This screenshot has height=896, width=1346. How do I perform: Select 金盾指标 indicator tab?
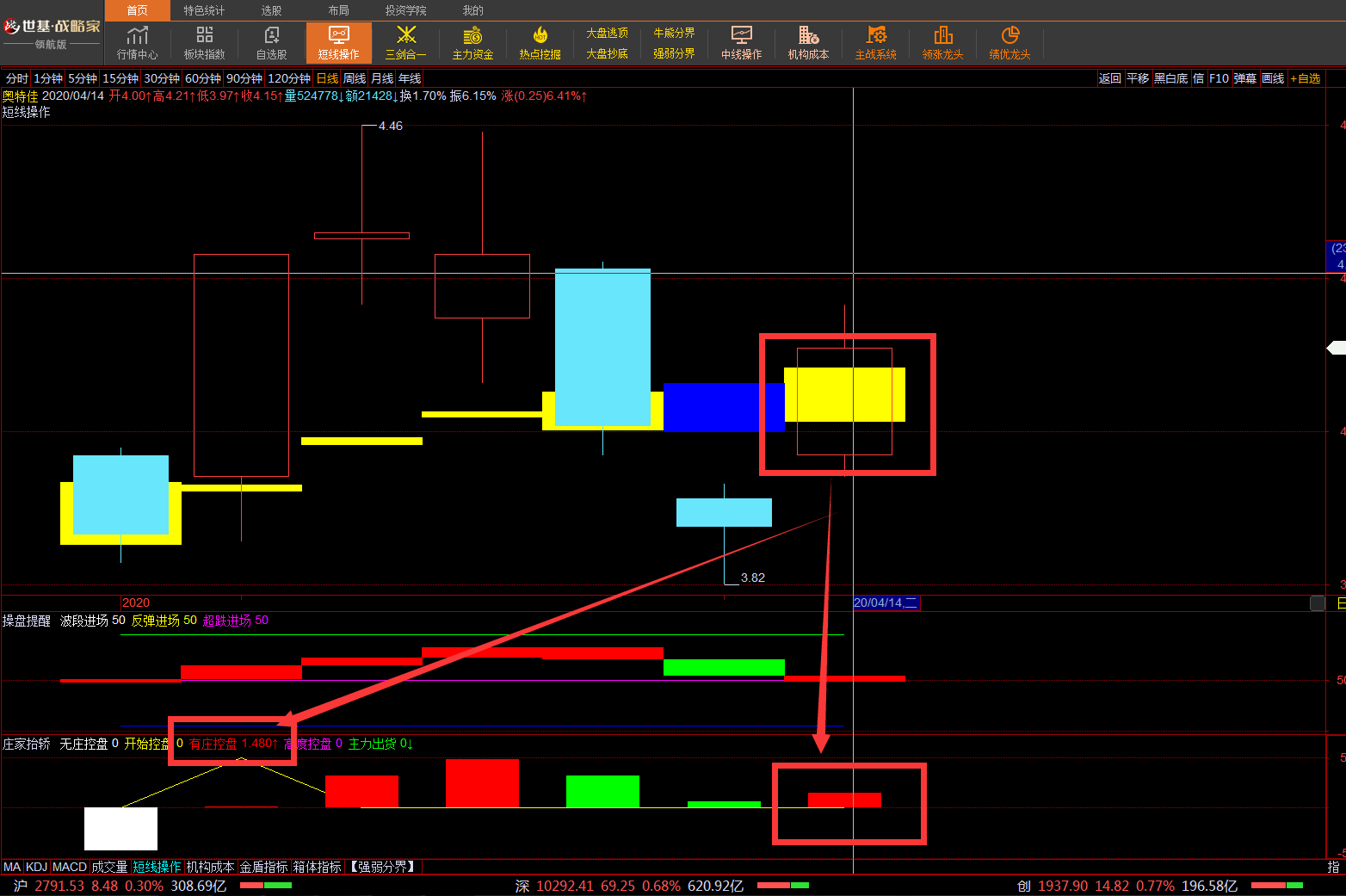(x=263, y=867)
